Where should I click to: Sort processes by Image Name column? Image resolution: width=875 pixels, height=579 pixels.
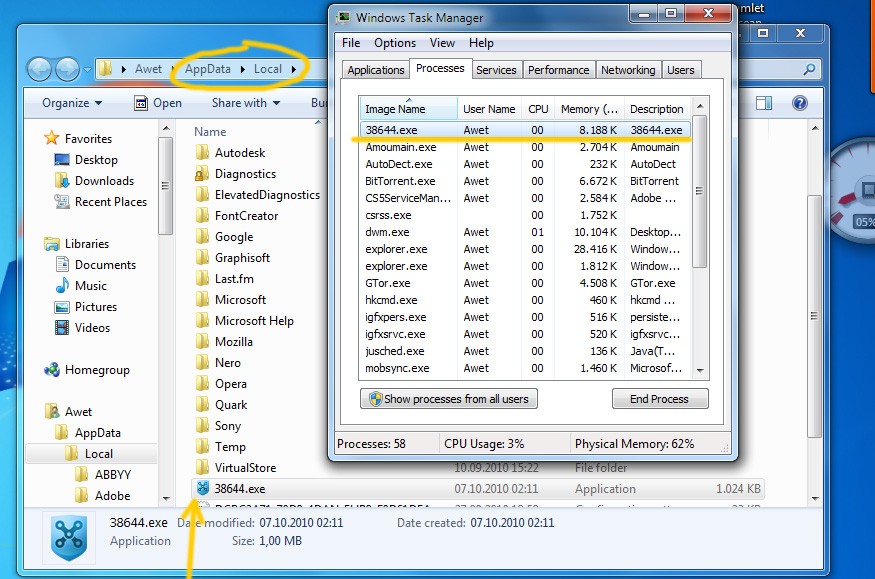[407, 109]
